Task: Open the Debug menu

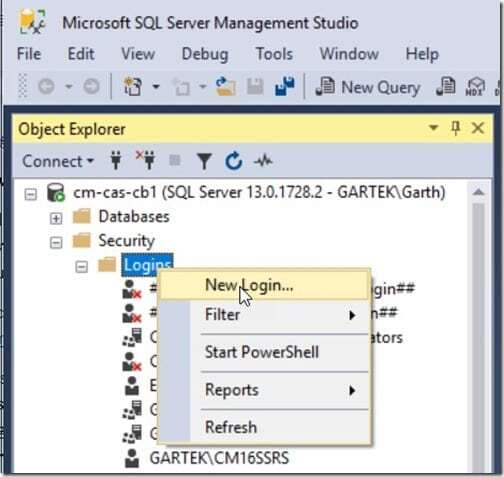Action: 205,55
